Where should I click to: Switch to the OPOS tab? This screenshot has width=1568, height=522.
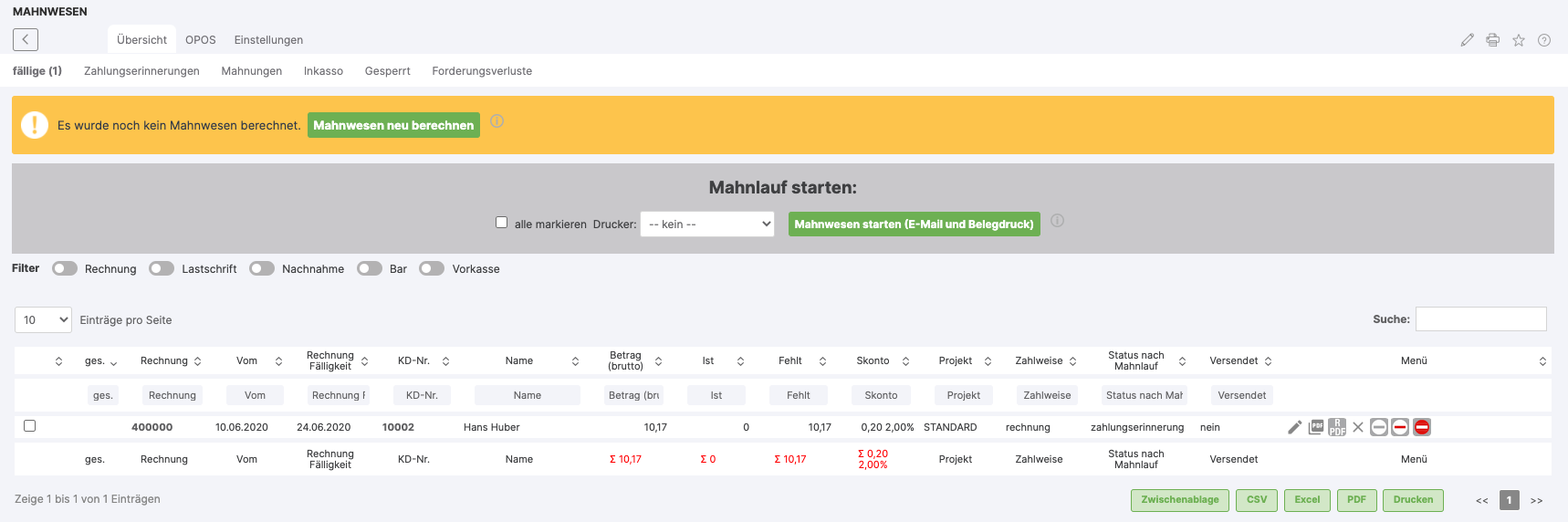point(201,40)
